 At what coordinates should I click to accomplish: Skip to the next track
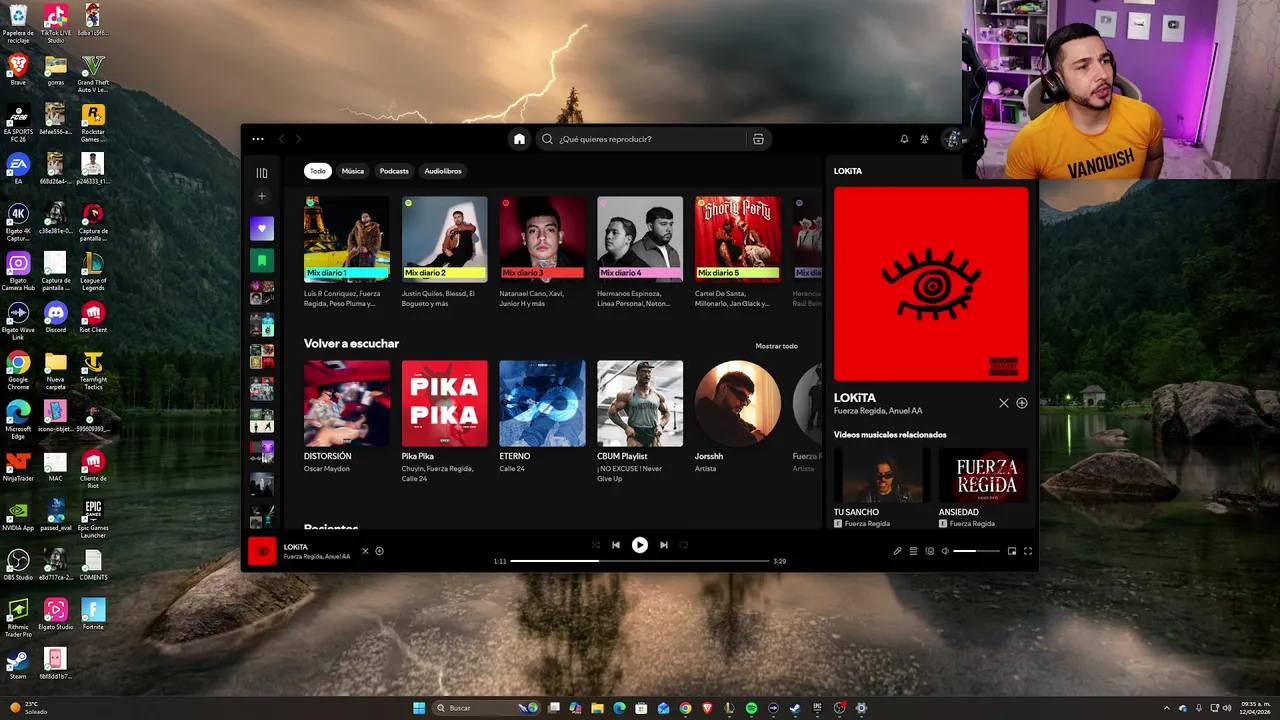tap(663, 545)
